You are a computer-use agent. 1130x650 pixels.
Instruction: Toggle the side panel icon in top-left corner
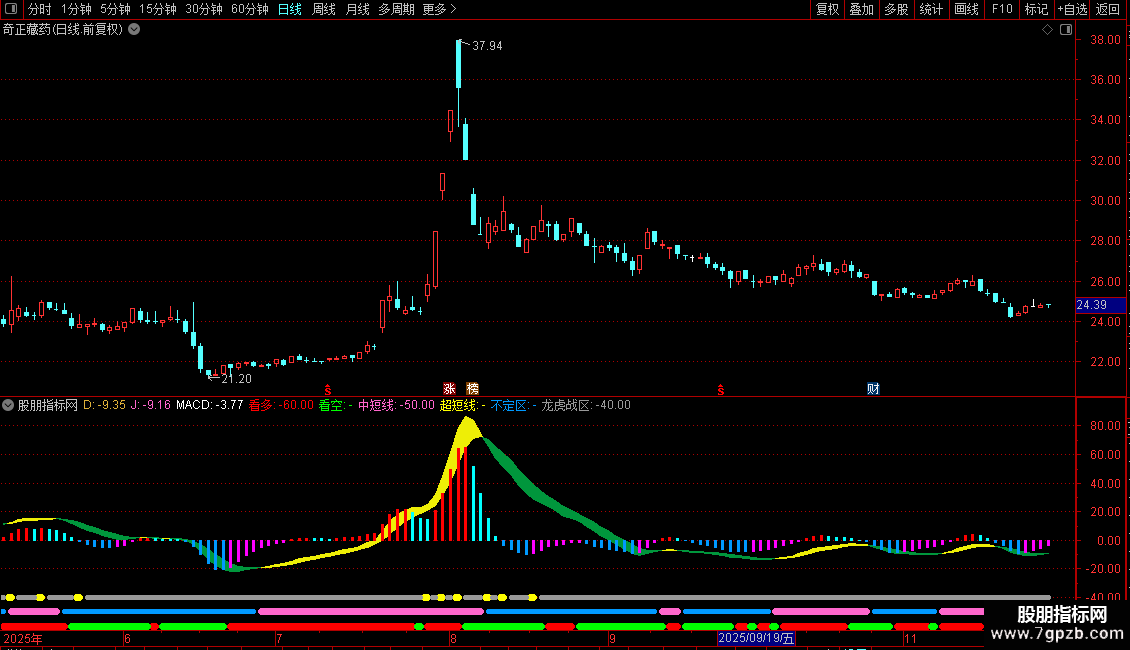11,9
